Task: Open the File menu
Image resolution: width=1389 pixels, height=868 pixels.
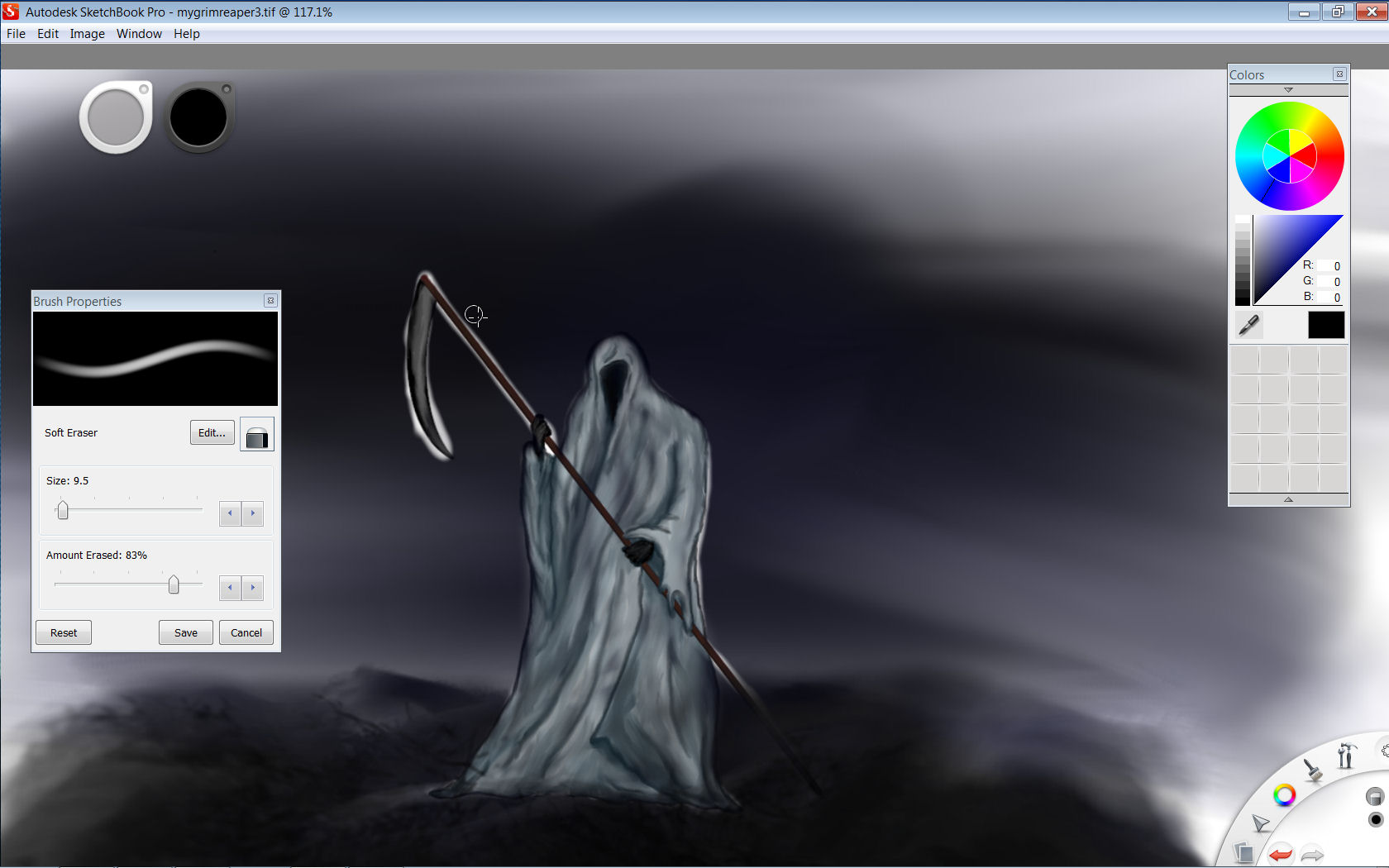Action: point(16,34)
